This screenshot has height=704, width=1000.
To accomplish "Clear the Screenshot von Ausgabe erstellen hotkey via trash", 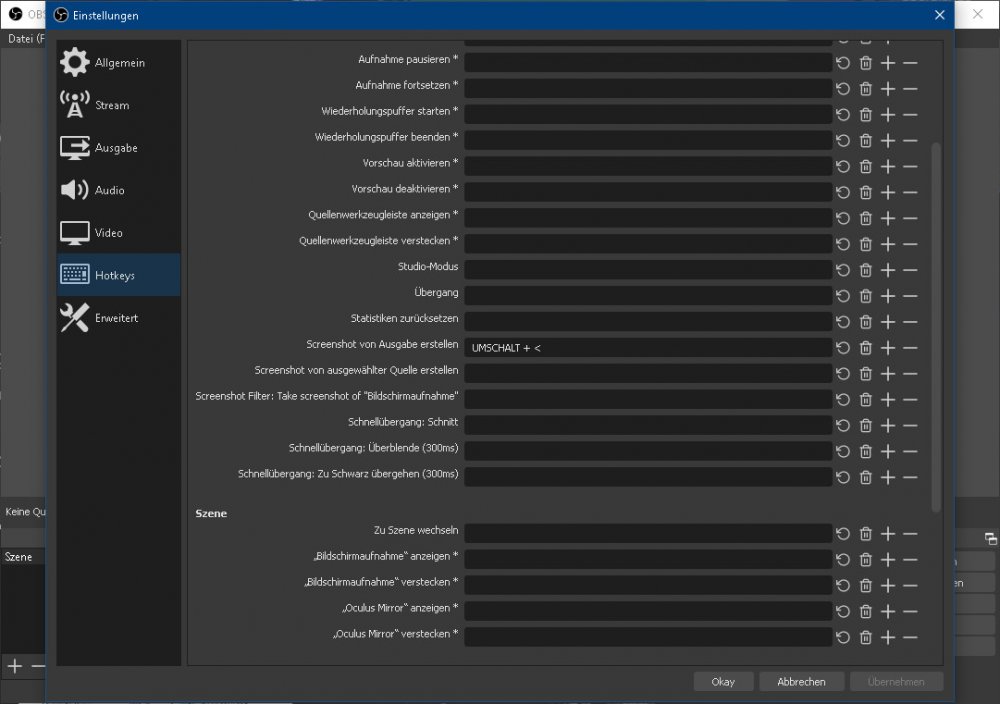I will coord(865,347).
